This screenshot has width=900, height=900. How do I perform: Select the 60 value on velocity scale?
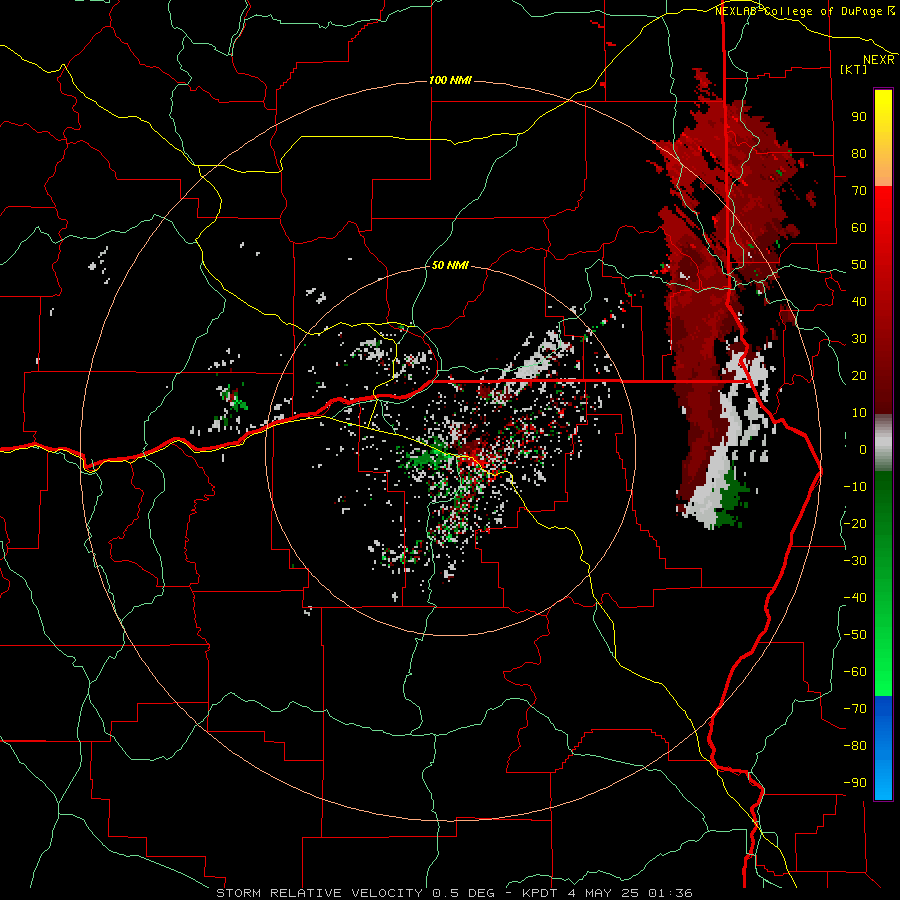(859, 227)
